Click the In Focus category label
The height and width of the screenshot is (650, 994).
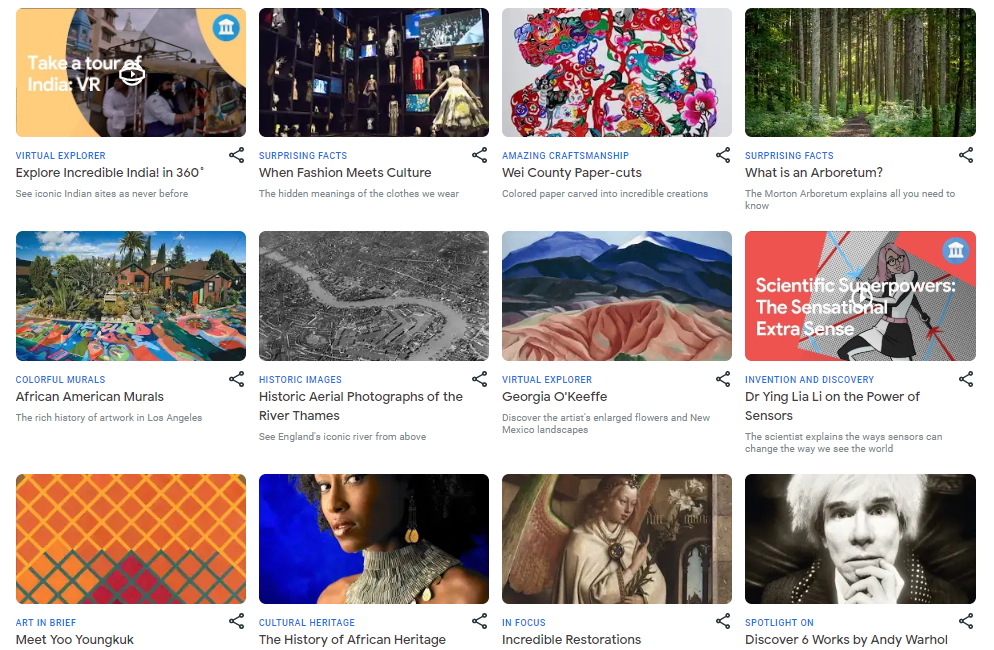(524, 622)
